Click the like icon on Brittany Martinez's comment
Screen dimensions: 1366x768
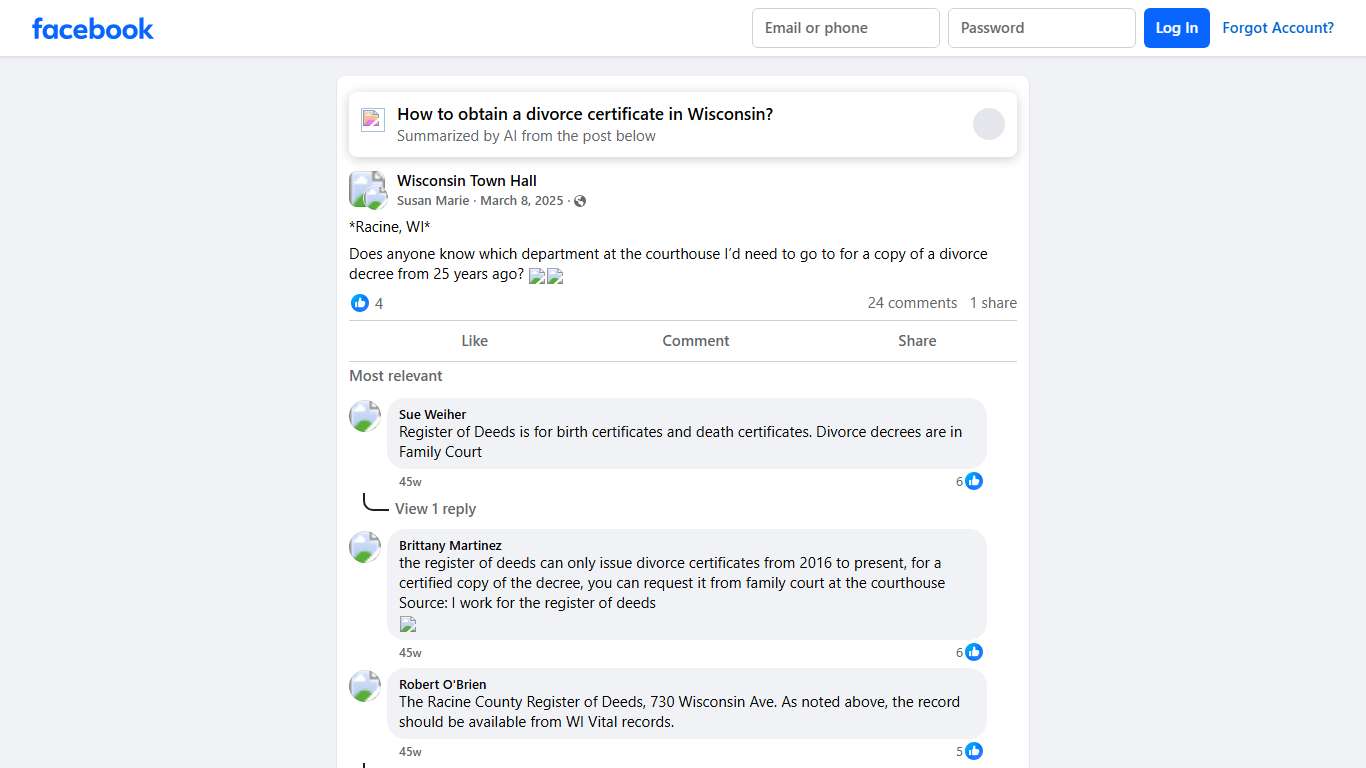974,652
